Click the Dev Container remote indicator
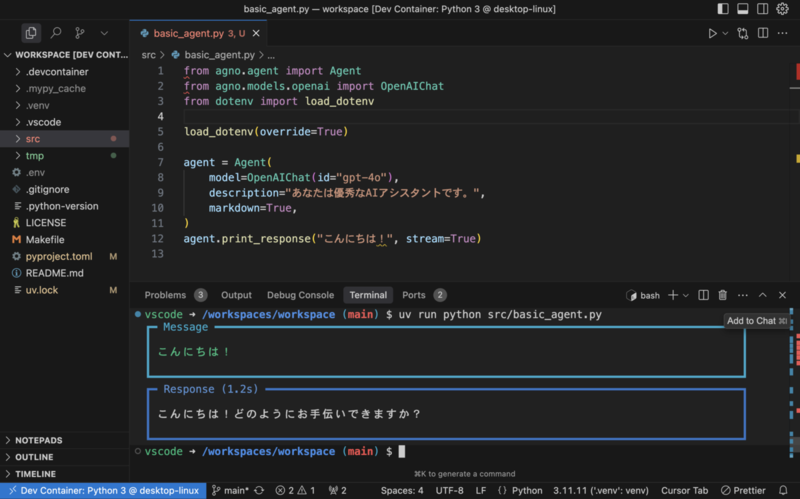Image resolution: width=800 pixels, height=499 pixels. [x=104, y=490]
